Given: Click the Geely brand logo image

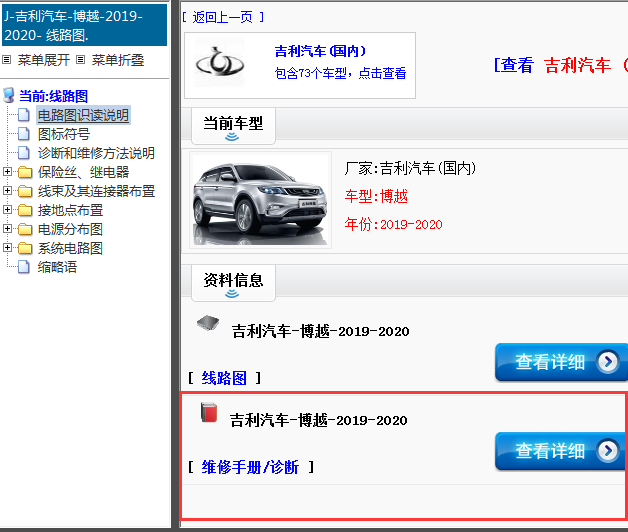Looking at the screenshot, I should [219, 63].
